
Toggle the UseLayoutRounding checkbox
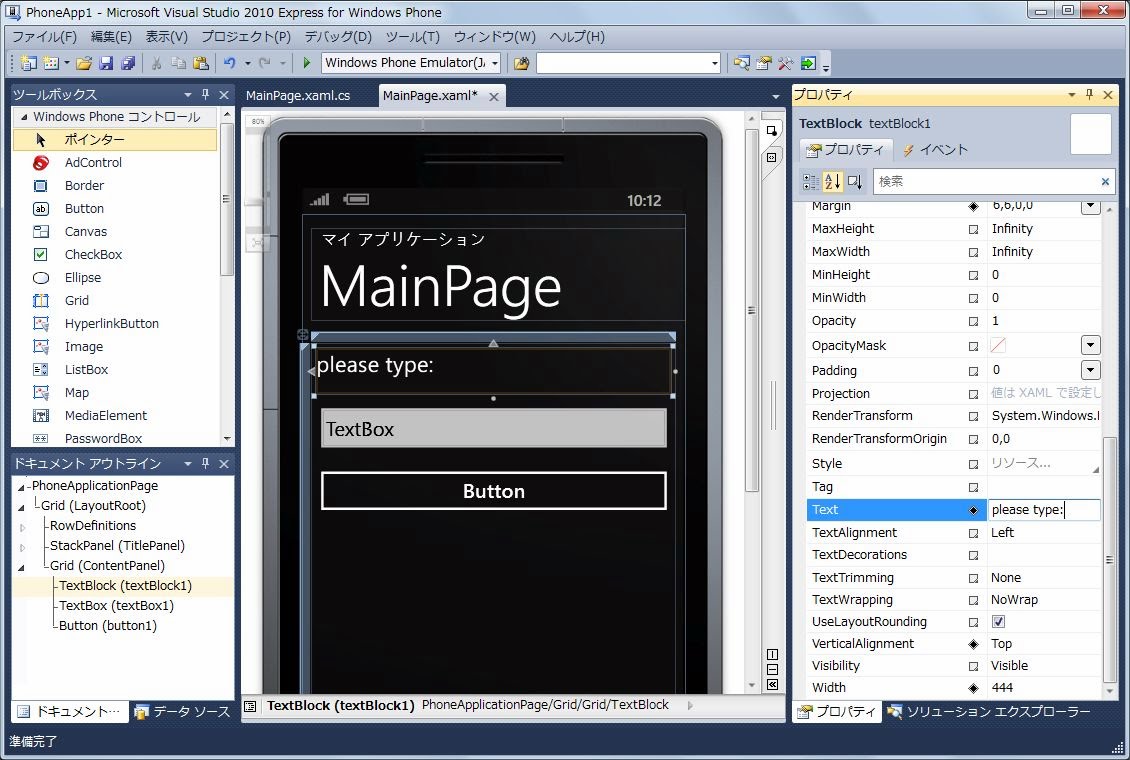998,622
